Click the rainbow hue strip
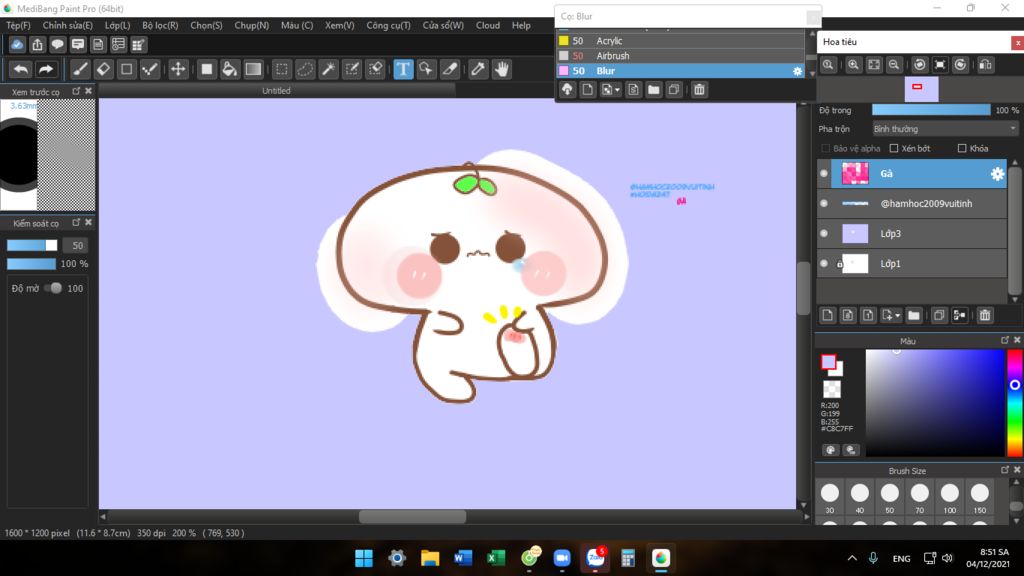The height and width of the screenshot is (576, 1024). pyautogui.click(x=1014, y=403)
